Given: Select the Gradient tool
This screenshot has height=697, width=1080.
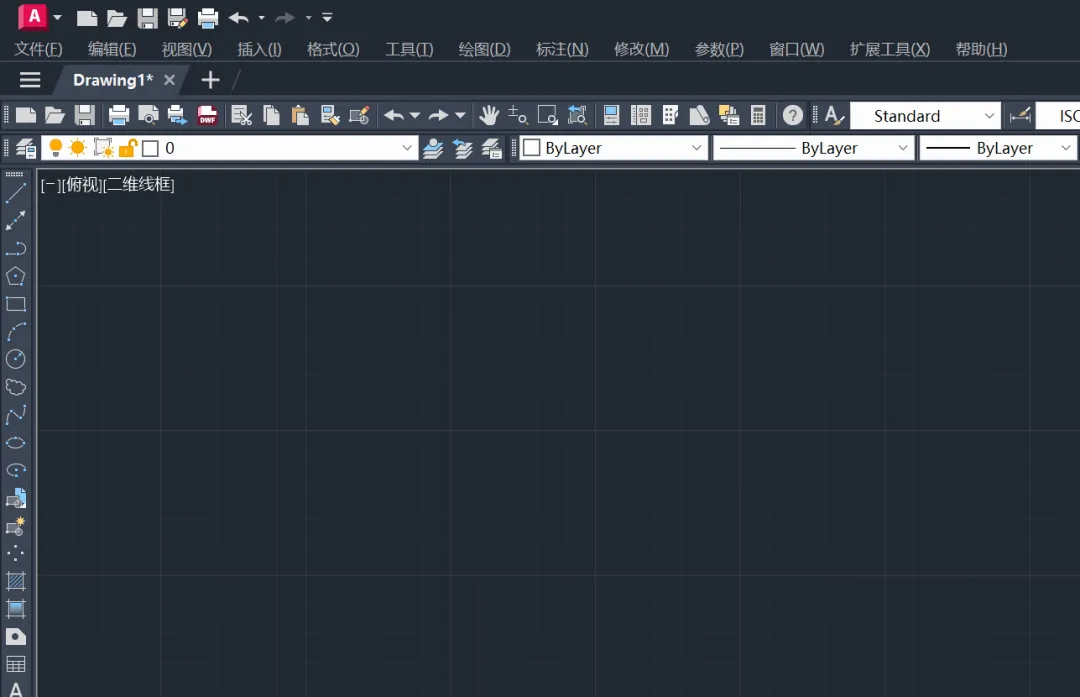Looking at the screenshot, I should [15, 609].
